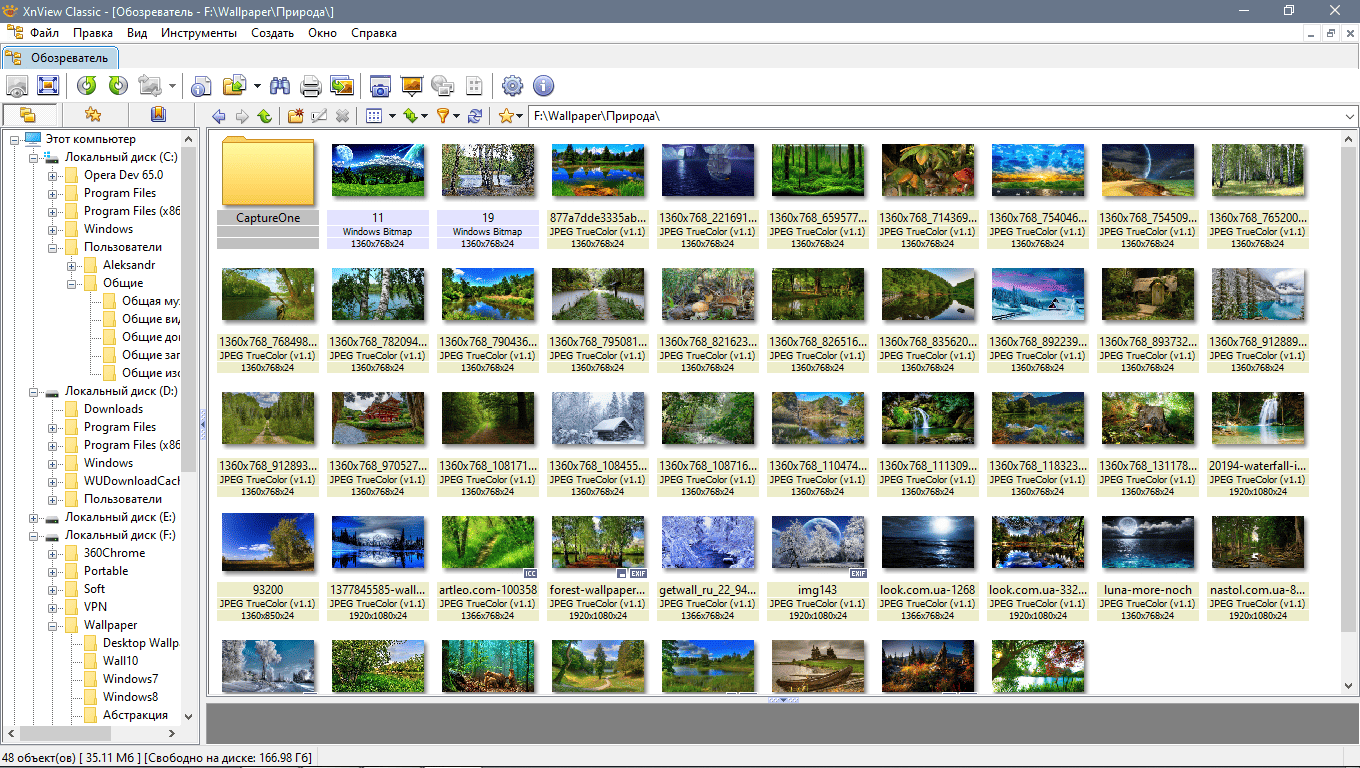Select the 360Chrome folder in the tree
Viewport: 1360px width, 768px height.
pos(114,553)
